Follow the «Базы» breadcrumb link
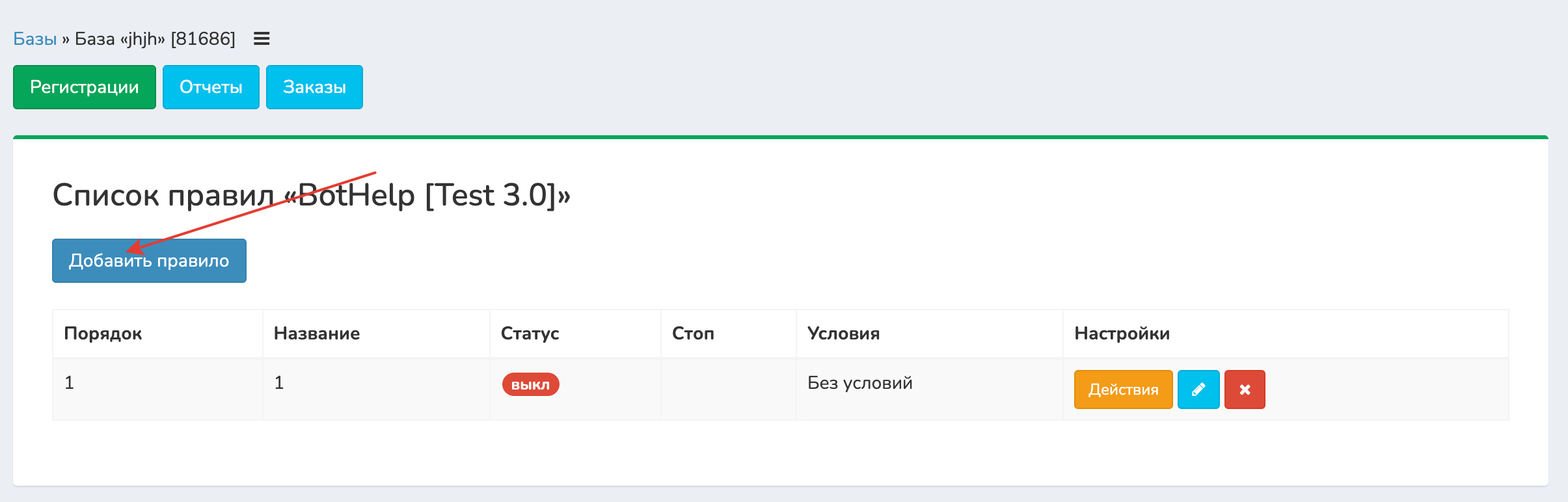Viewport: 1568px width, 502px height. click(x=35, y=39)
